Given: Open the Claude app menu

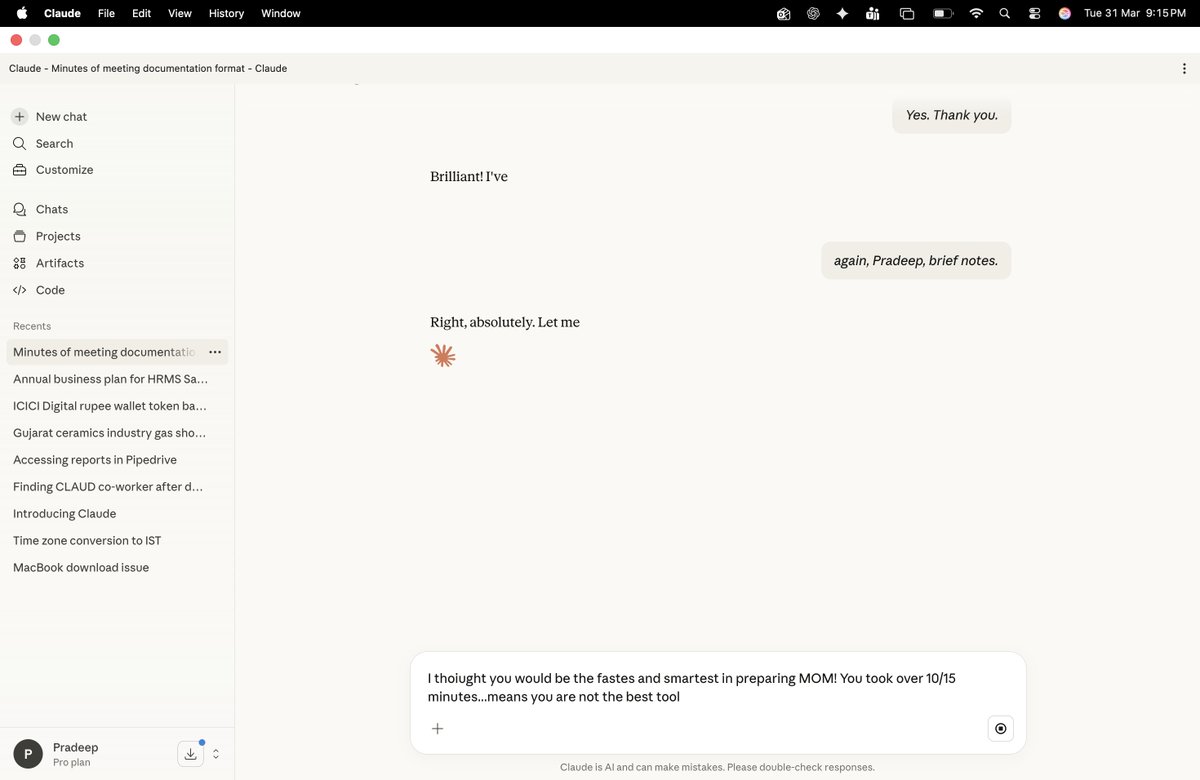Looking at the screenshot, I should coord(62,13).
